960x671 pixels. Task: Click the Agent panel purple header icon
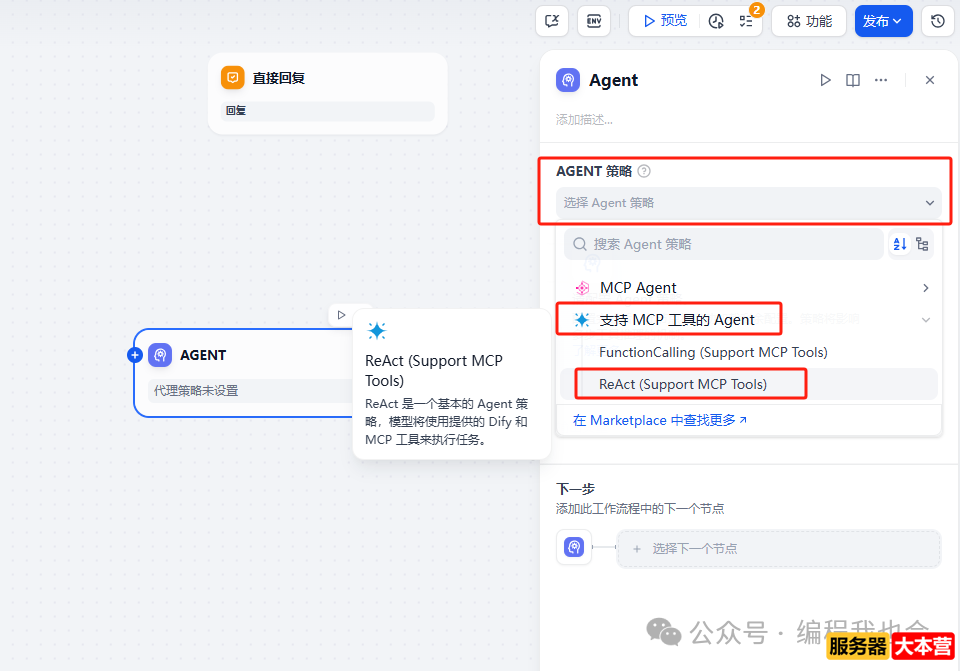point(568,80)
